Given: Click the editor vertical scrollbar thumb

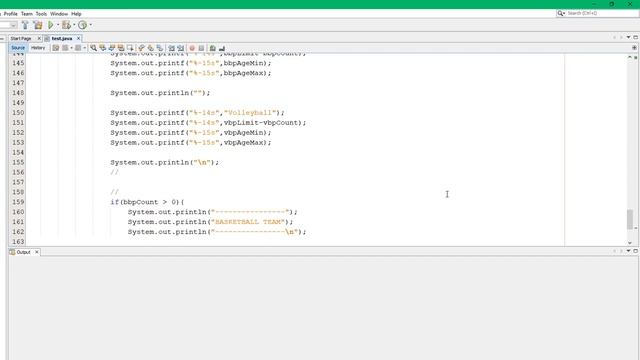Looking at the screenshot, I should point(630,219).
